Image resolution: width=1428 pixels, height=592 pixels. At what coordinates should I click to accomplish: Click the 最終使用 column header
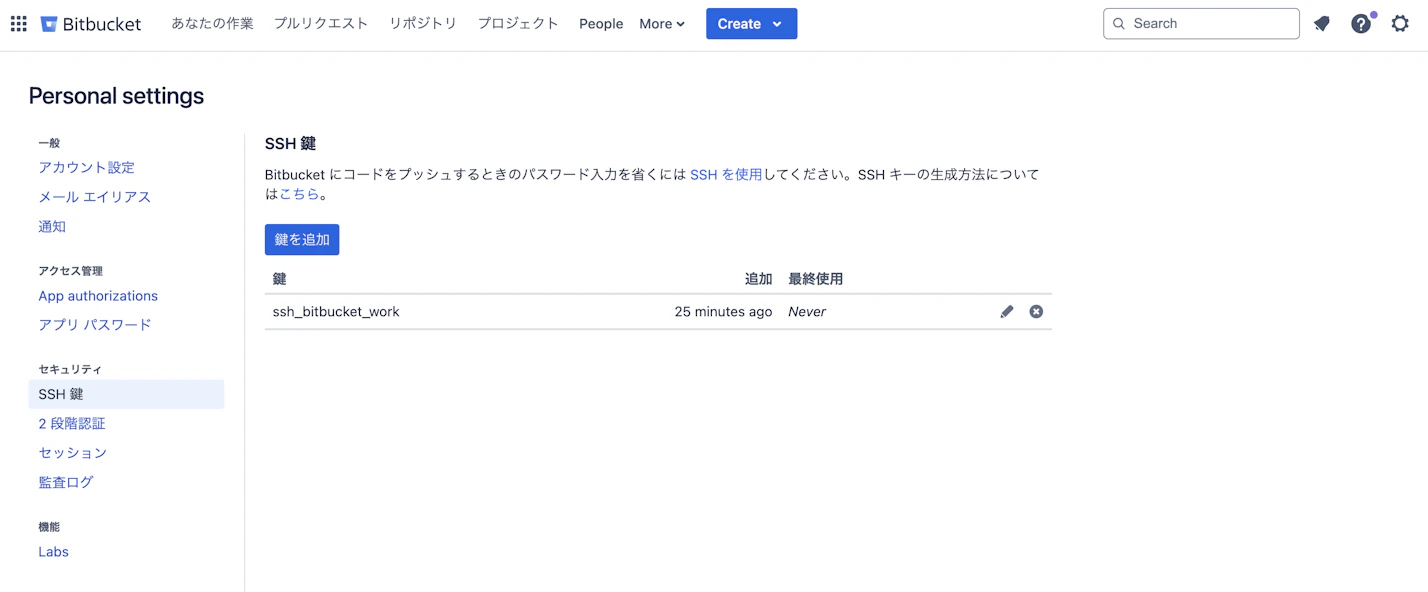point(816,279)
